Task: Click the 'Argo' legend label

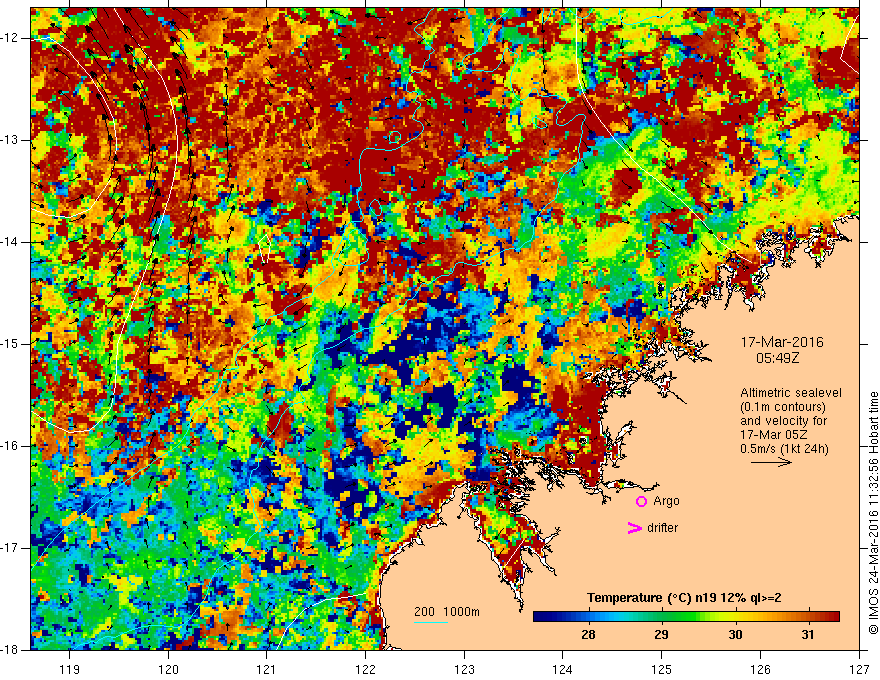Action: 666,501
